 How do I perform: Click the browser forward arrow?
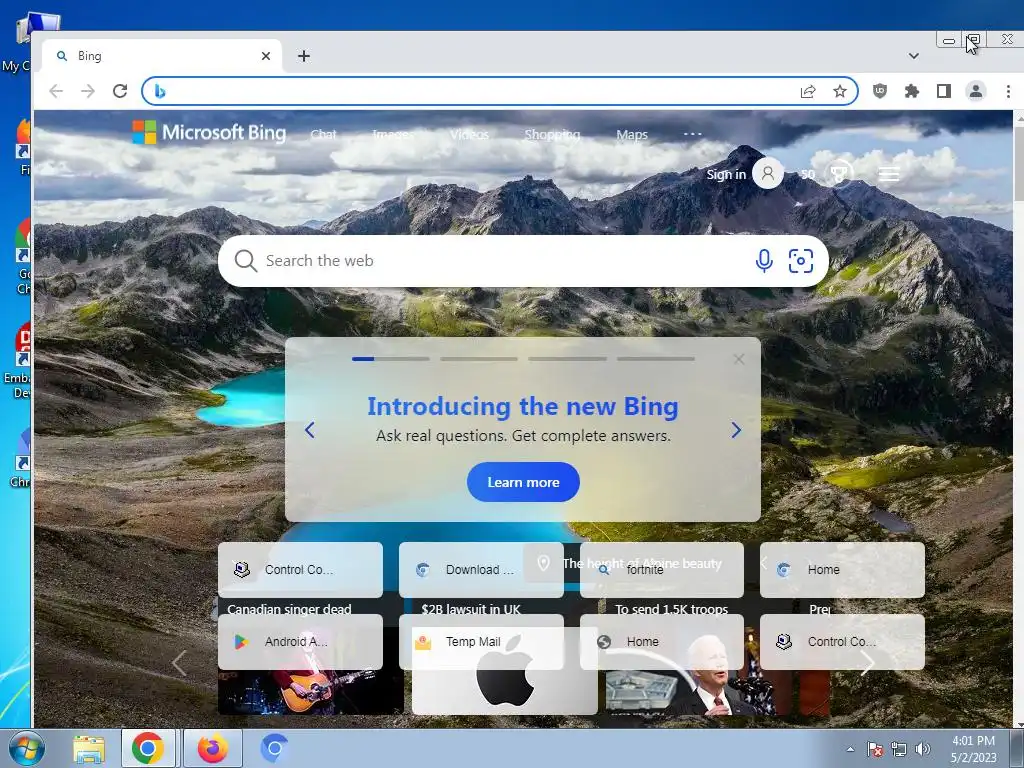point(88,91)
